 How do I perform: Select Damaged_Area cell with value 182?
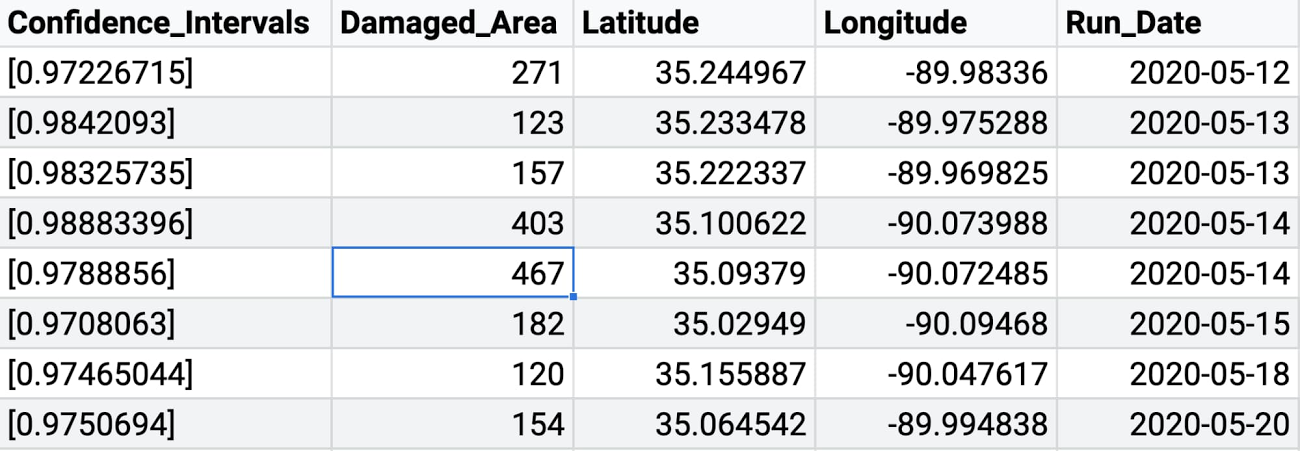452,323
